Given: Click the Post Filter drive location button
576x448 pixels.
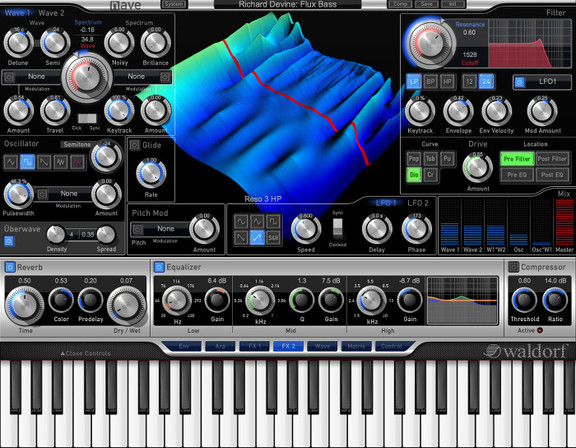Looking at the screenshot, I should [552, 159].
